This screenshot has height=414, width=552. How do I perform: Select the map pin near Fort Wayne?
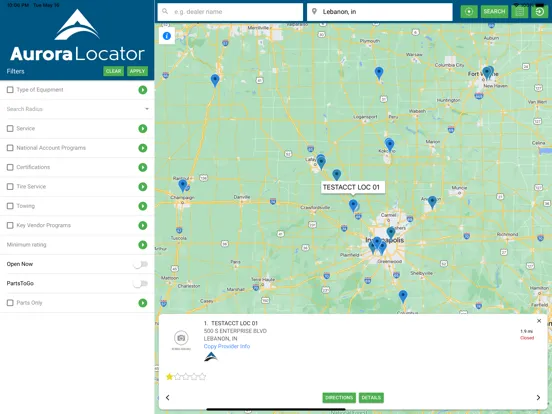[x=488, y=73]
